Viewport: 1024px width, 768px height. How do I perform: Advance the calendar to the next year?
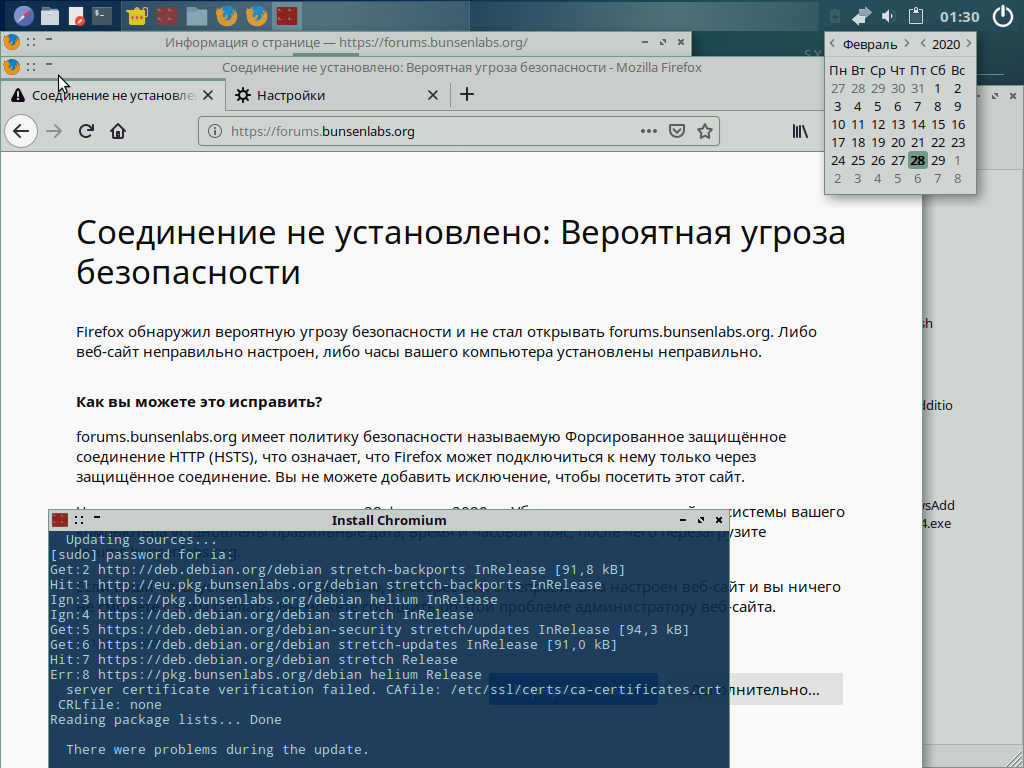pyautogui.click(x=968, y=44)
